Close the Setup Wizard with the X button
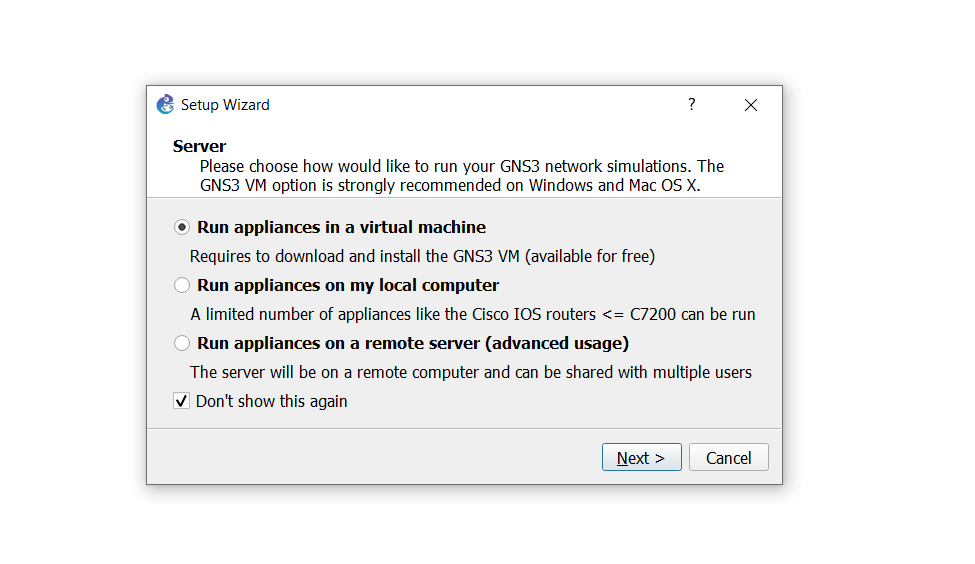The height and width of the screenshot is (564, 975). point(751,105)
